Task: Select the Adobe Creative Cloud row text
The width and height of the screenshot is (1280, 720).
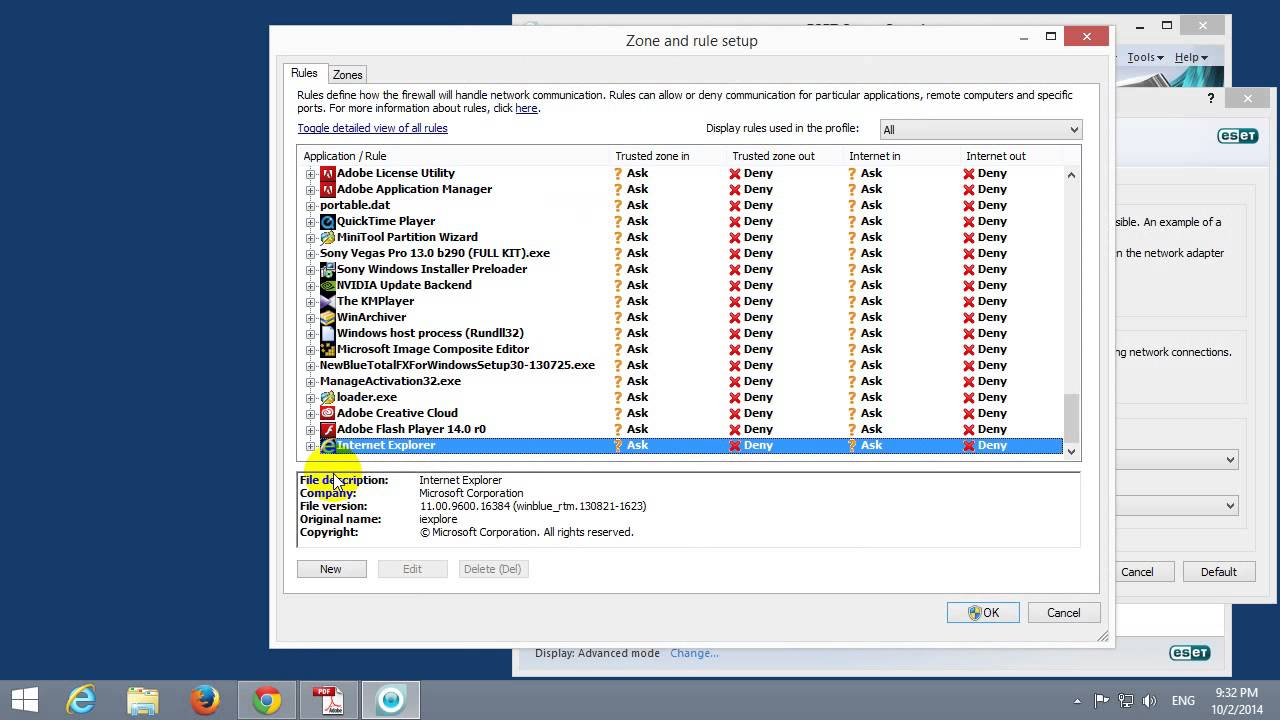Action: click(x=397, y=413)
